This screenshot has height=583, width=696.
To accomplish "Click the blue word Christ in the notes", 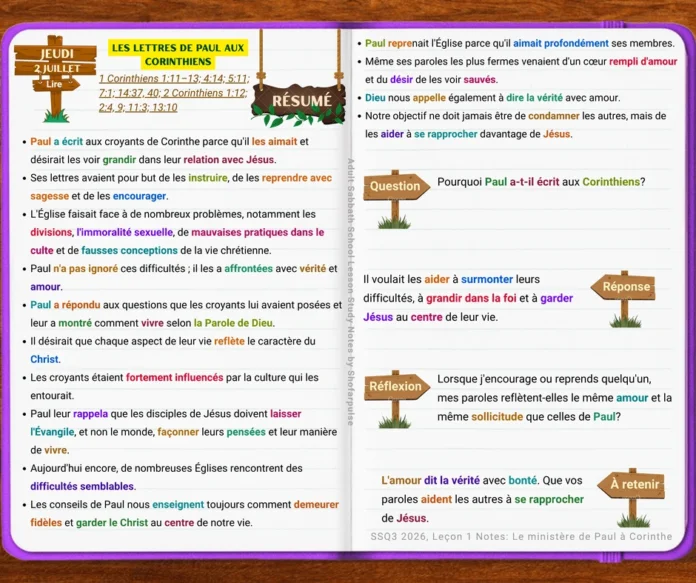I will (x=44, y=359).
